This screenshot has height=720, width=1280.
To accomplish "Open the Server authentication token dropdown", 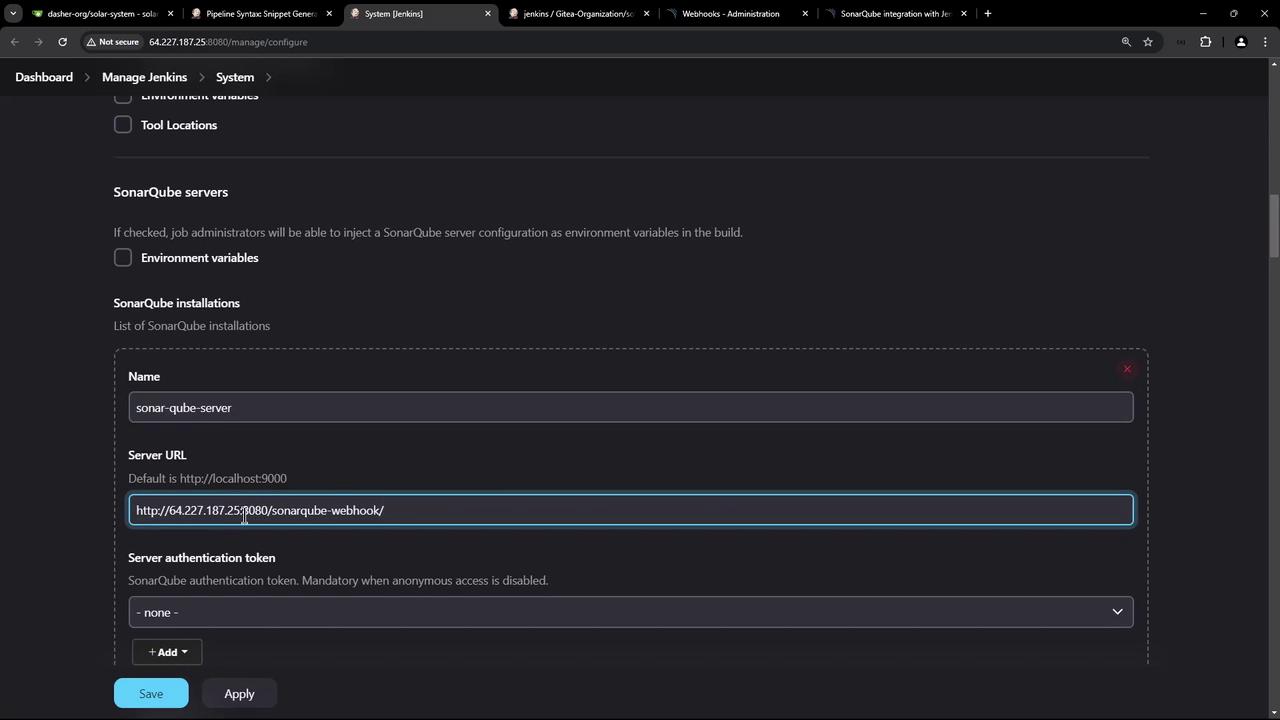I will pos(630,612).
